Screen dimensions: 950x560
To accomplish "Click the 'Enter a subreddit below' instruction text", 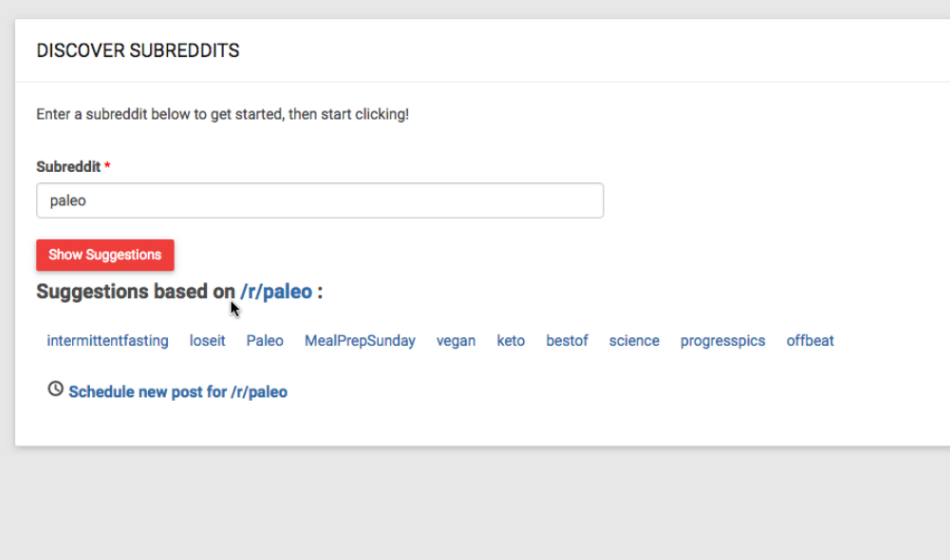I will point(222,114).
